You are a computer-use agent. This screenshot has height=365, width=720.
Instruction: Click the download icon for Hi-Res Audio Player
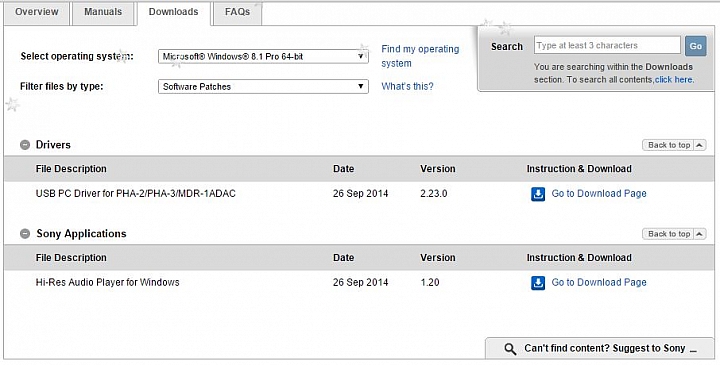tap(538, 283)
